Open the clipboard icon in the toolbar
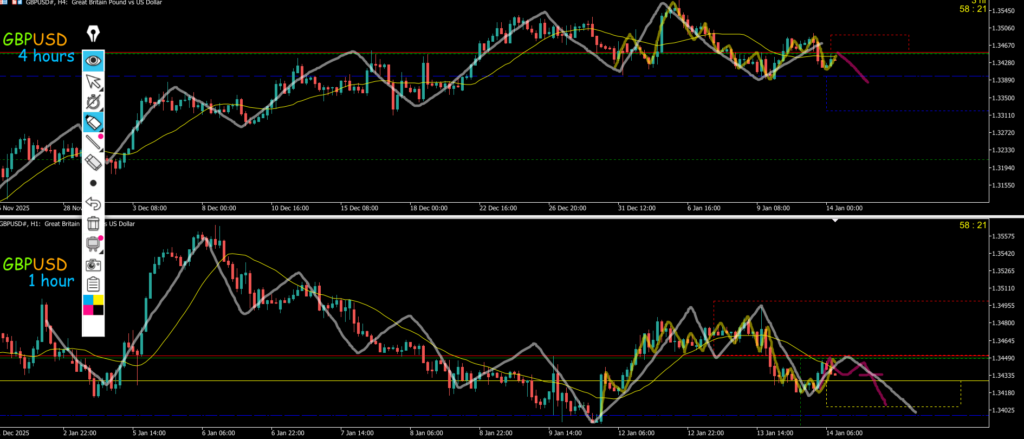The image size is (1024, 439). [x=94, y=284]
